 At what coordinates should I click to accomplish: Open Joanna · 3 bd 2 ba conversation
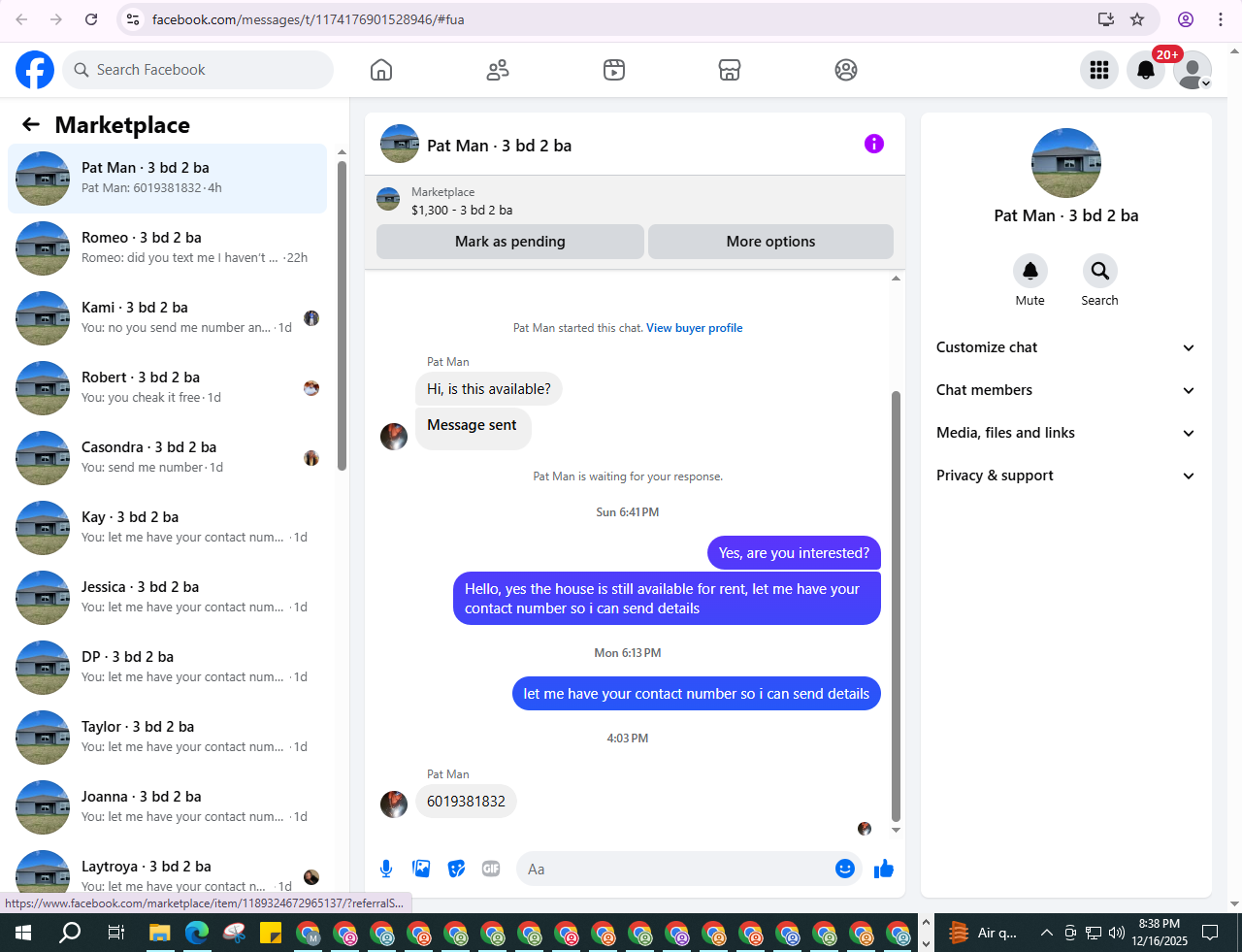(167, 807)
